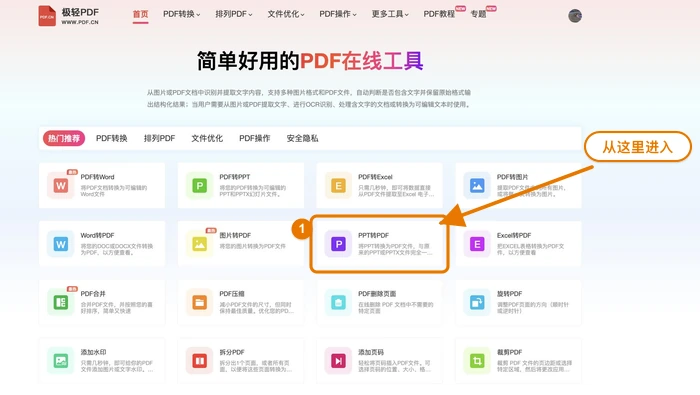Switch to the PDF转换 category tab
Viewport: 700px width, 395px height.
point(112,138)
